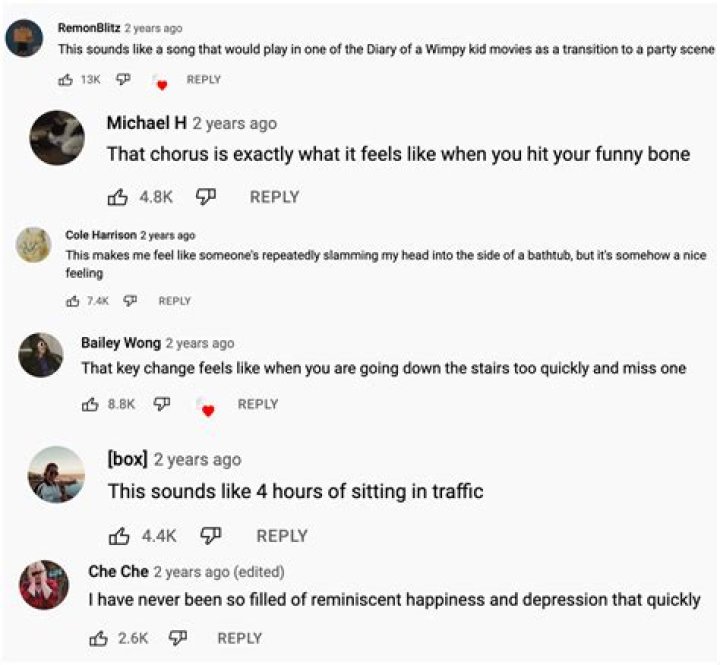This screenshot has width=720, height=665.
Task: Dislike Michael H's comment
Action: (207, 197)
